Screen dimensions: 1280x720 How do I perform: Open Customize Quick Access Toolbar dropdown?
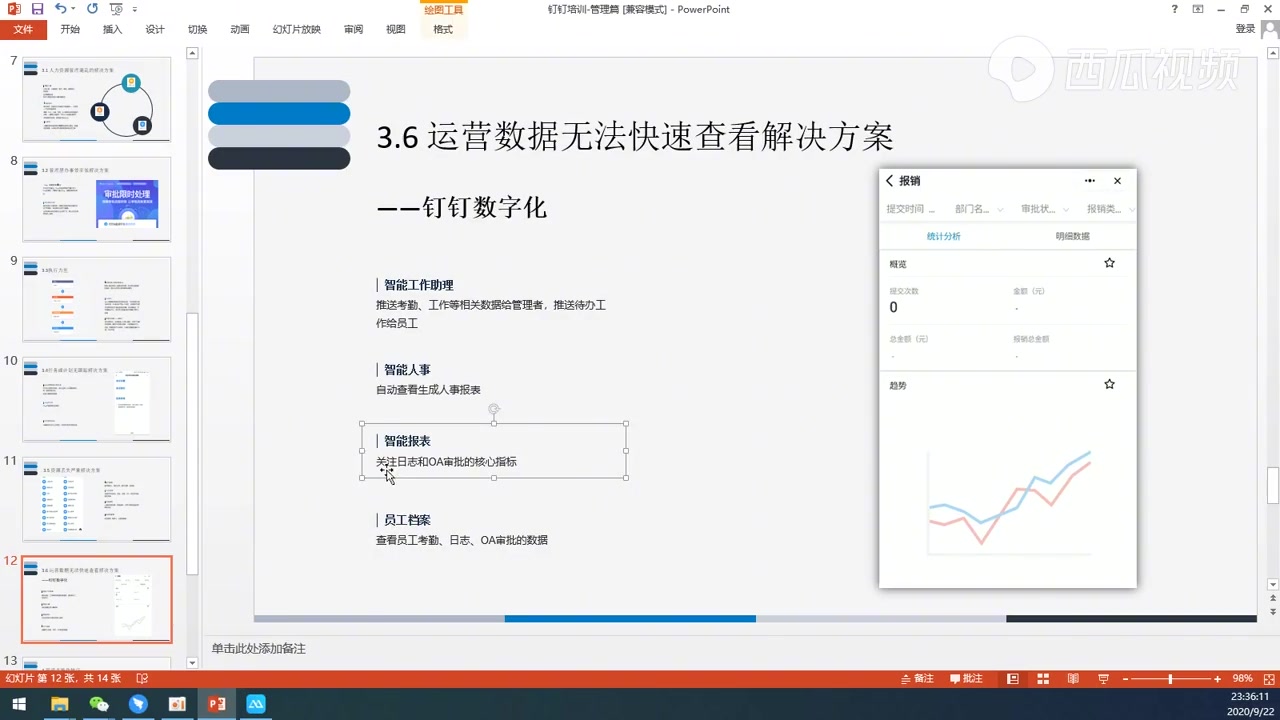point(135,10)
